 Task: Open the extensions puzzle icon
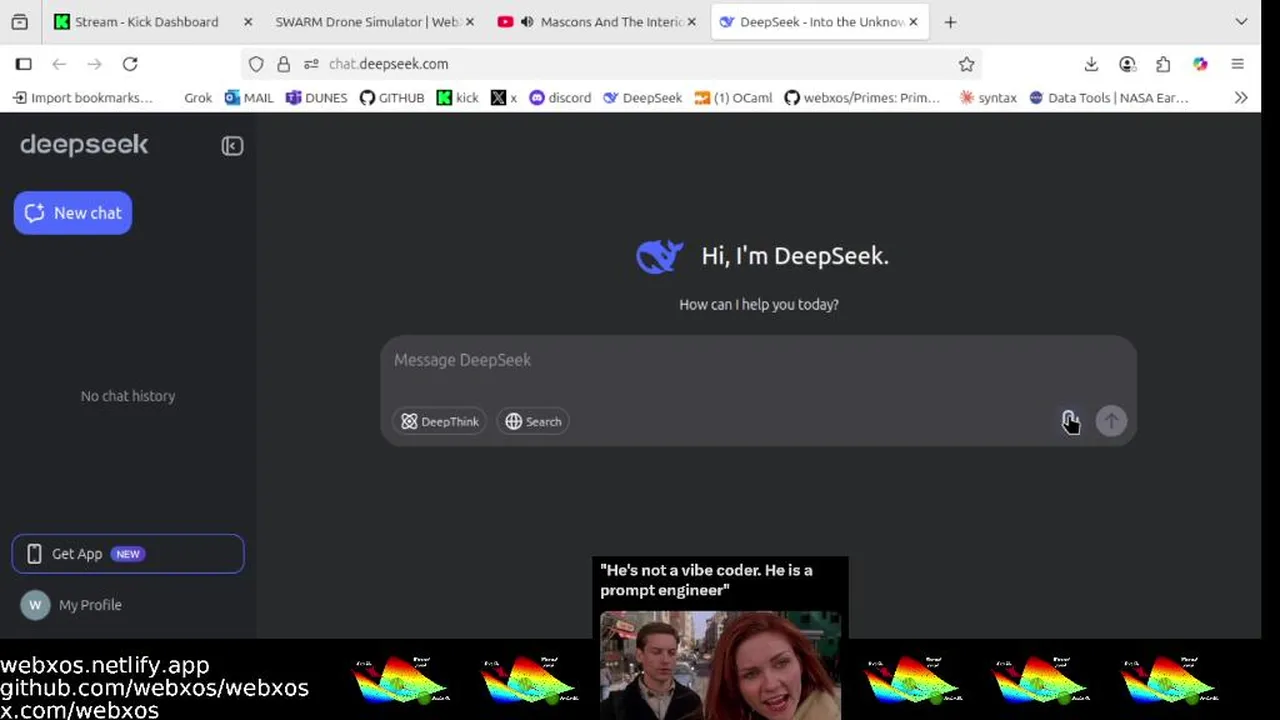1163,64
